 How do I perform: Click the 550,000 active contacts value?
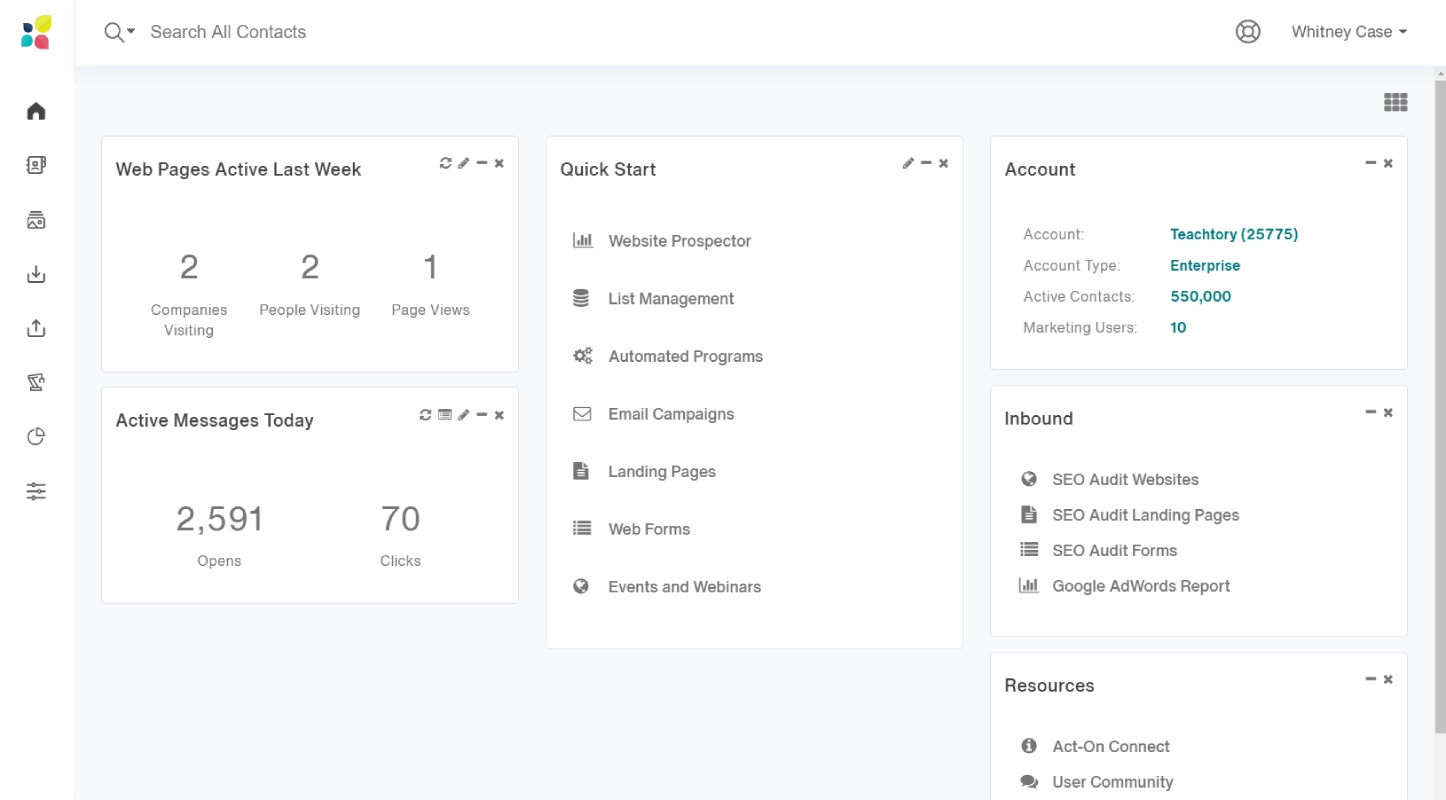(1201, 297)
